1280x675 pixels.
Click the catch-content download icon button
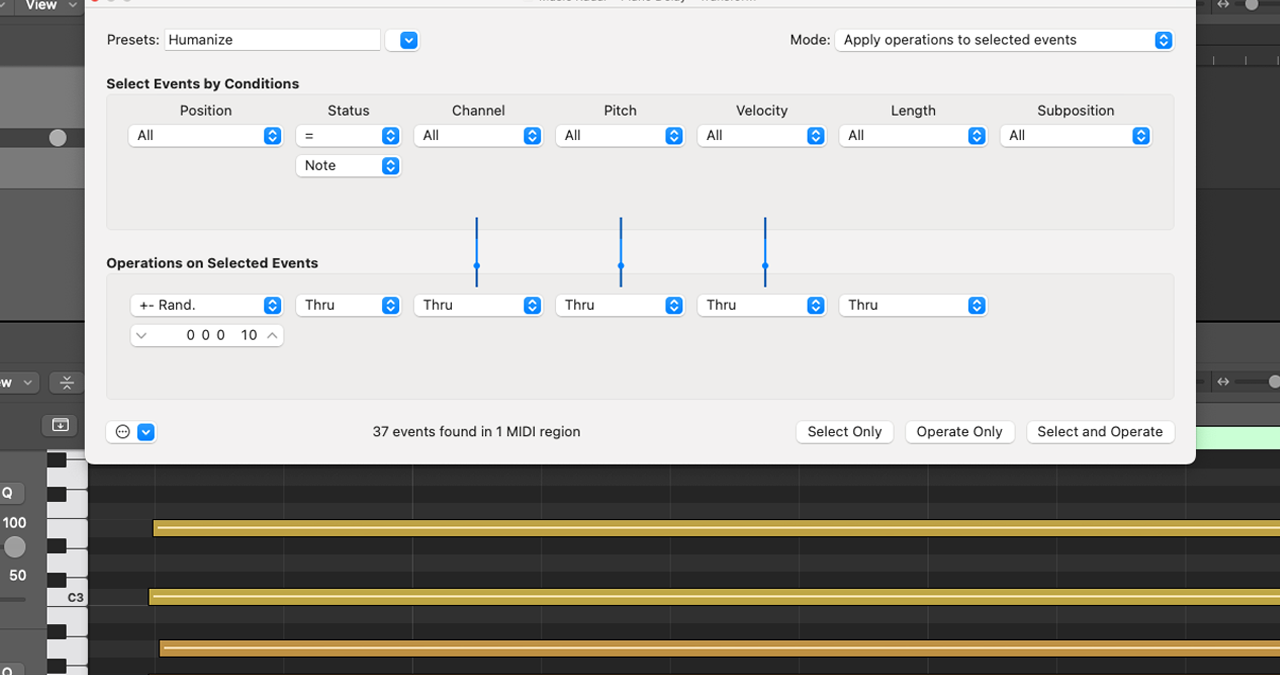click(60, 425)
